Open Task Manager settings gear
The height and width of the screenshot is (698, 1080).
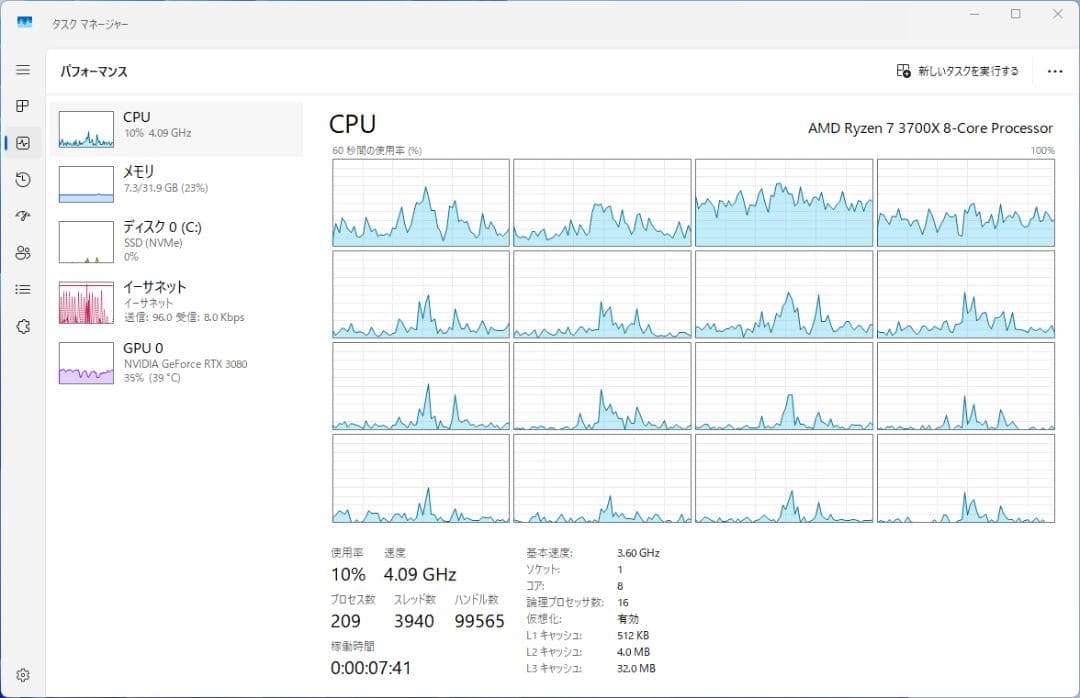[x=22, y=675]
